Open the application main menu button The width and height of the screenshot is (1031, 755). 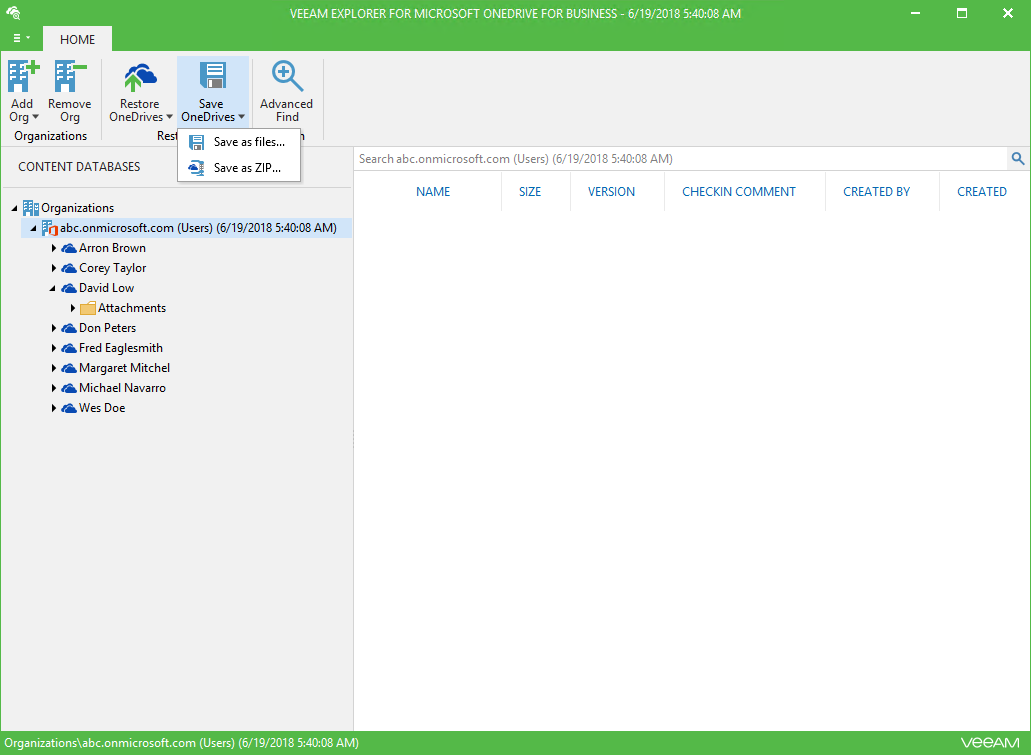coord(21,38)
